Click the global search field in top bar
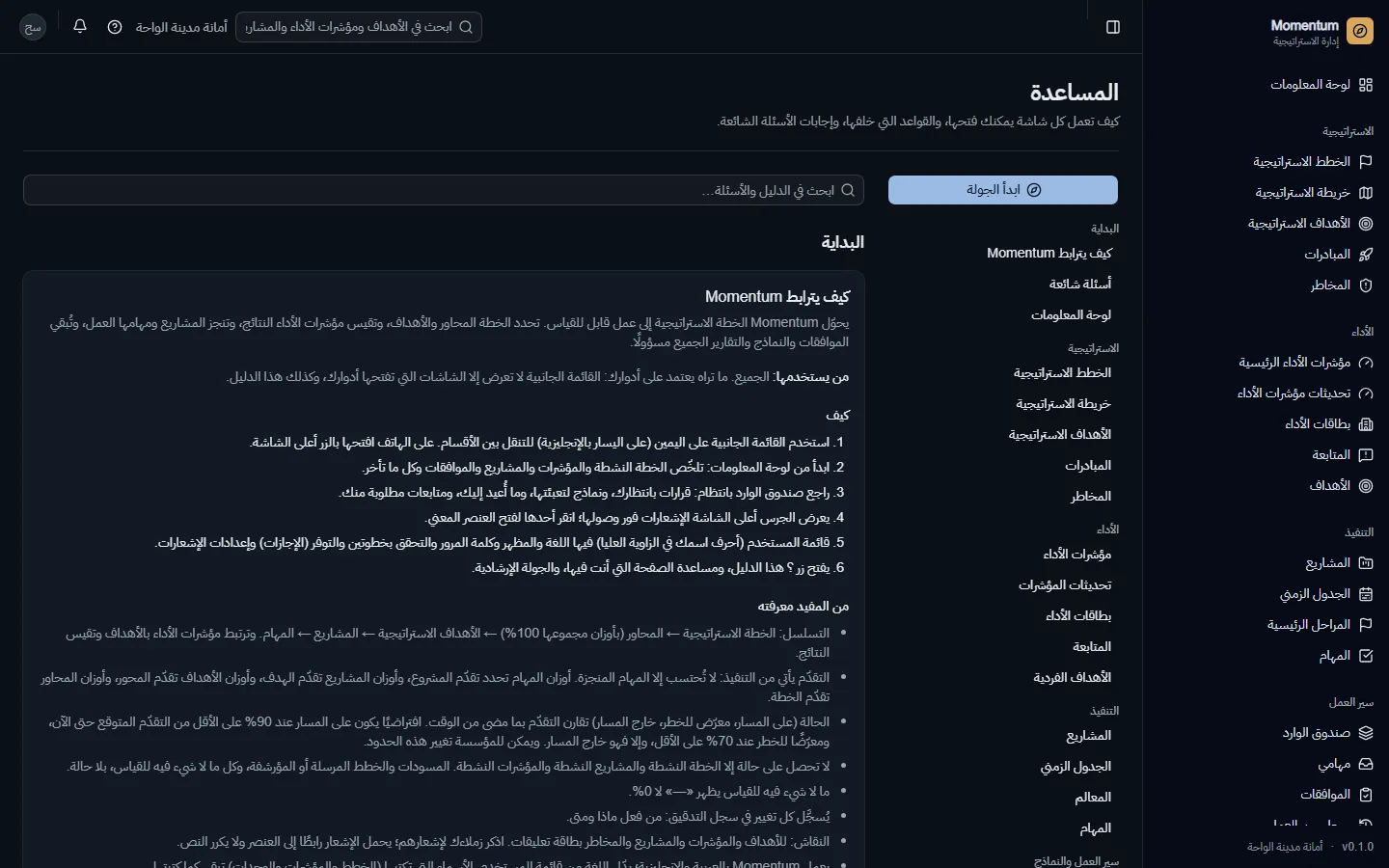The height and width of the screenshot is (868, 1389). point(359,27)
